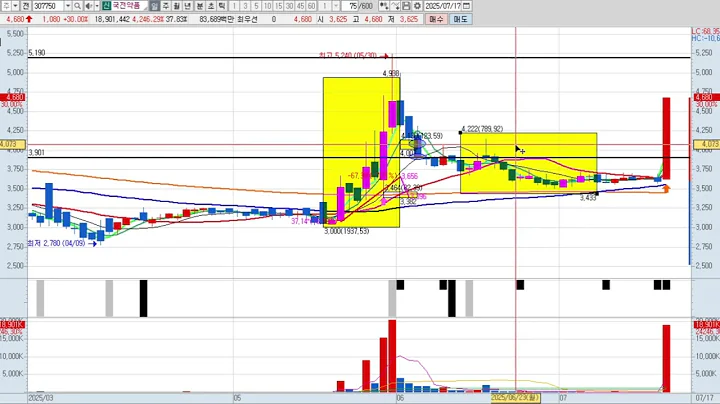This screenshot has width=720, height=404.
Task: Click the 2025/06/23(월) crosshair date label
Action: click(515, 397)
